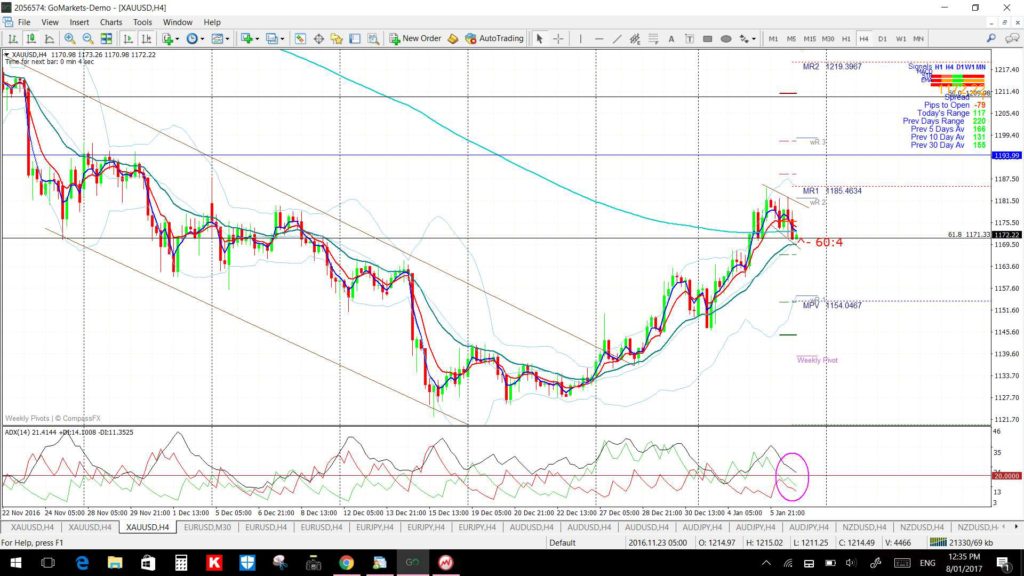Expand the new chart dropdown arrow
1024x576 pixels.
(x=257, y=39)
